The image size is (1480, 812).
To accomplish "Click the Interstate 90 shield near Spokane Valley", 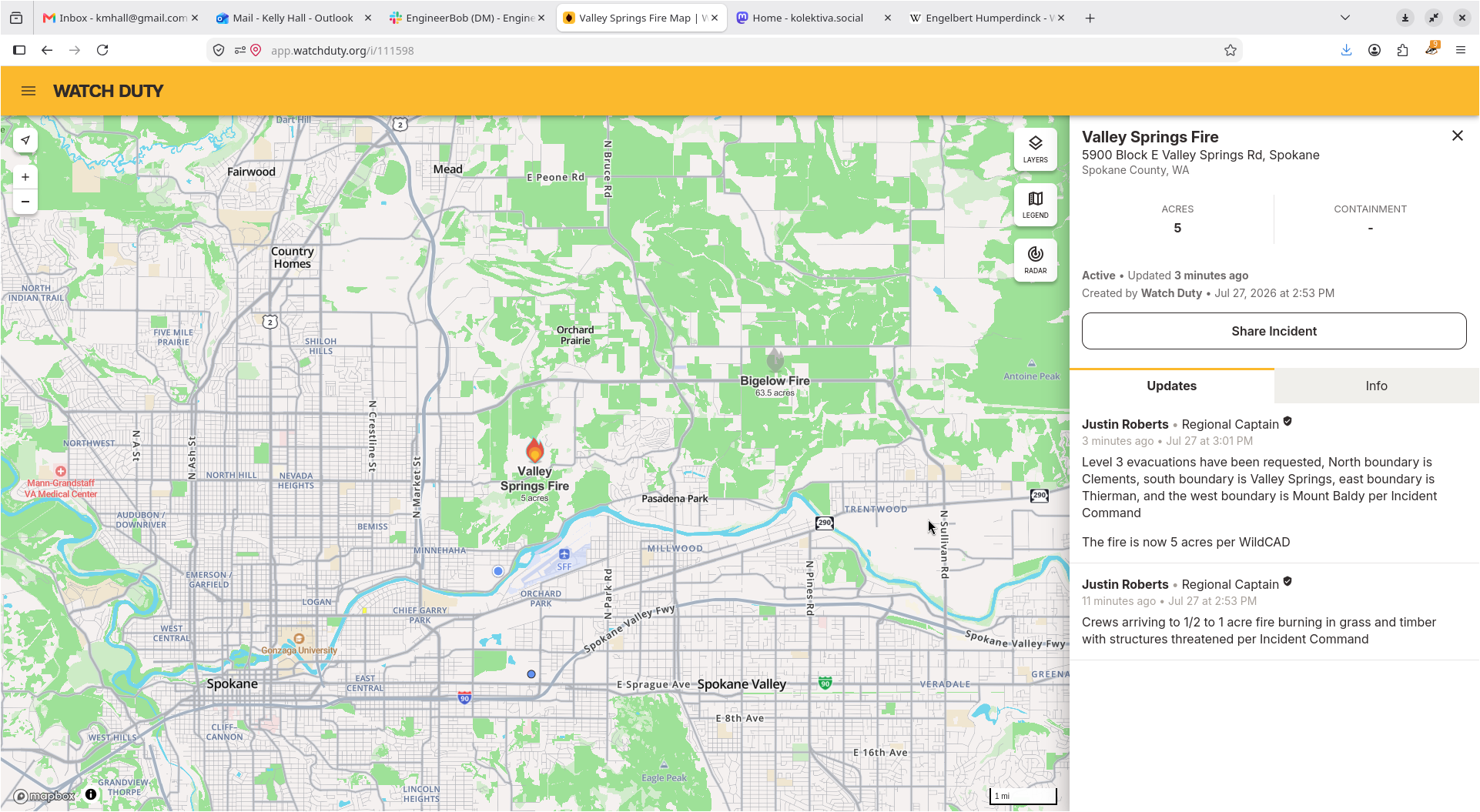I will click(x=825, y=683).
